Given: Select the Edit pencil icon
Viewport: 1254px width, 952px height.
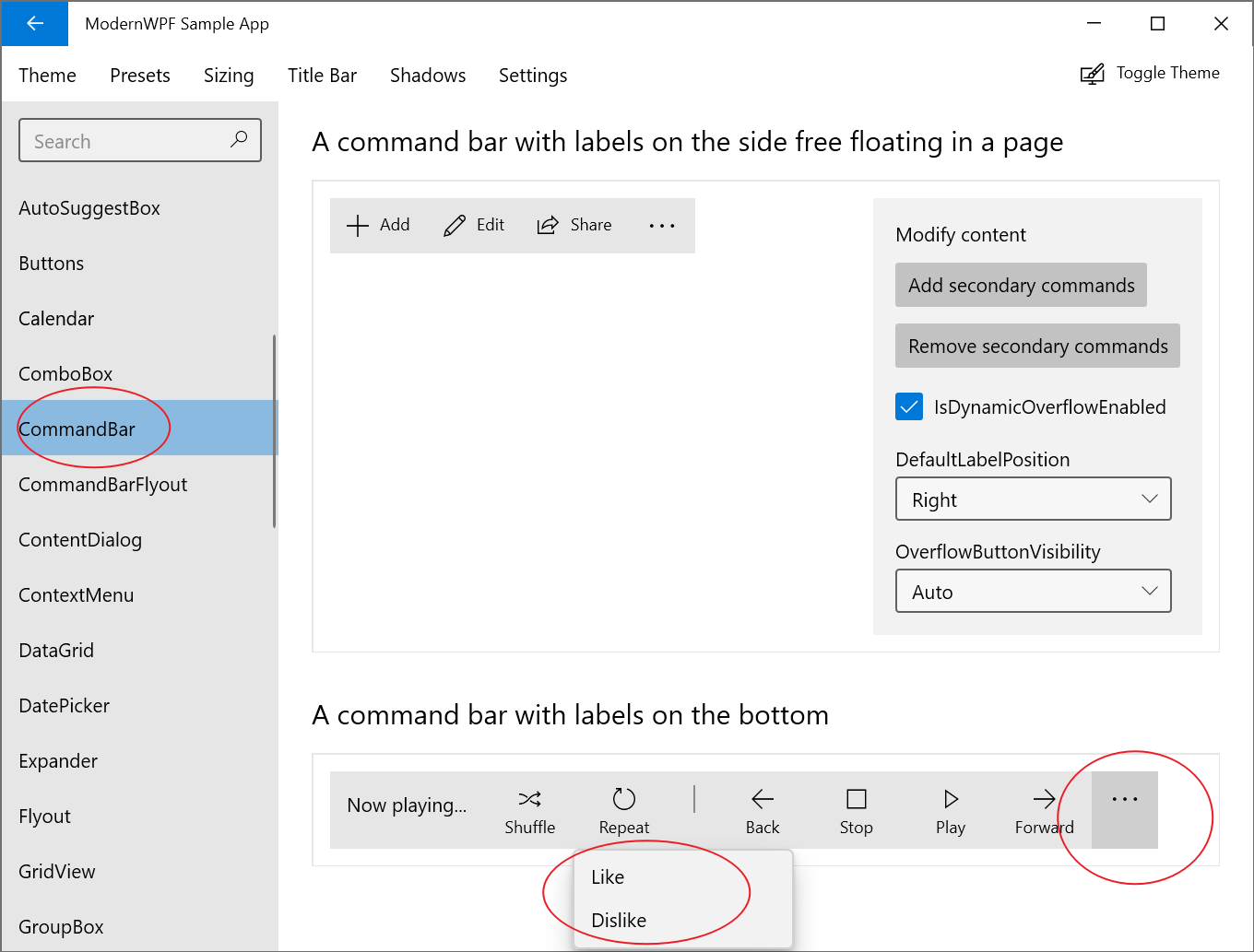Looking at the screenshot, I should tap(454, 225).
